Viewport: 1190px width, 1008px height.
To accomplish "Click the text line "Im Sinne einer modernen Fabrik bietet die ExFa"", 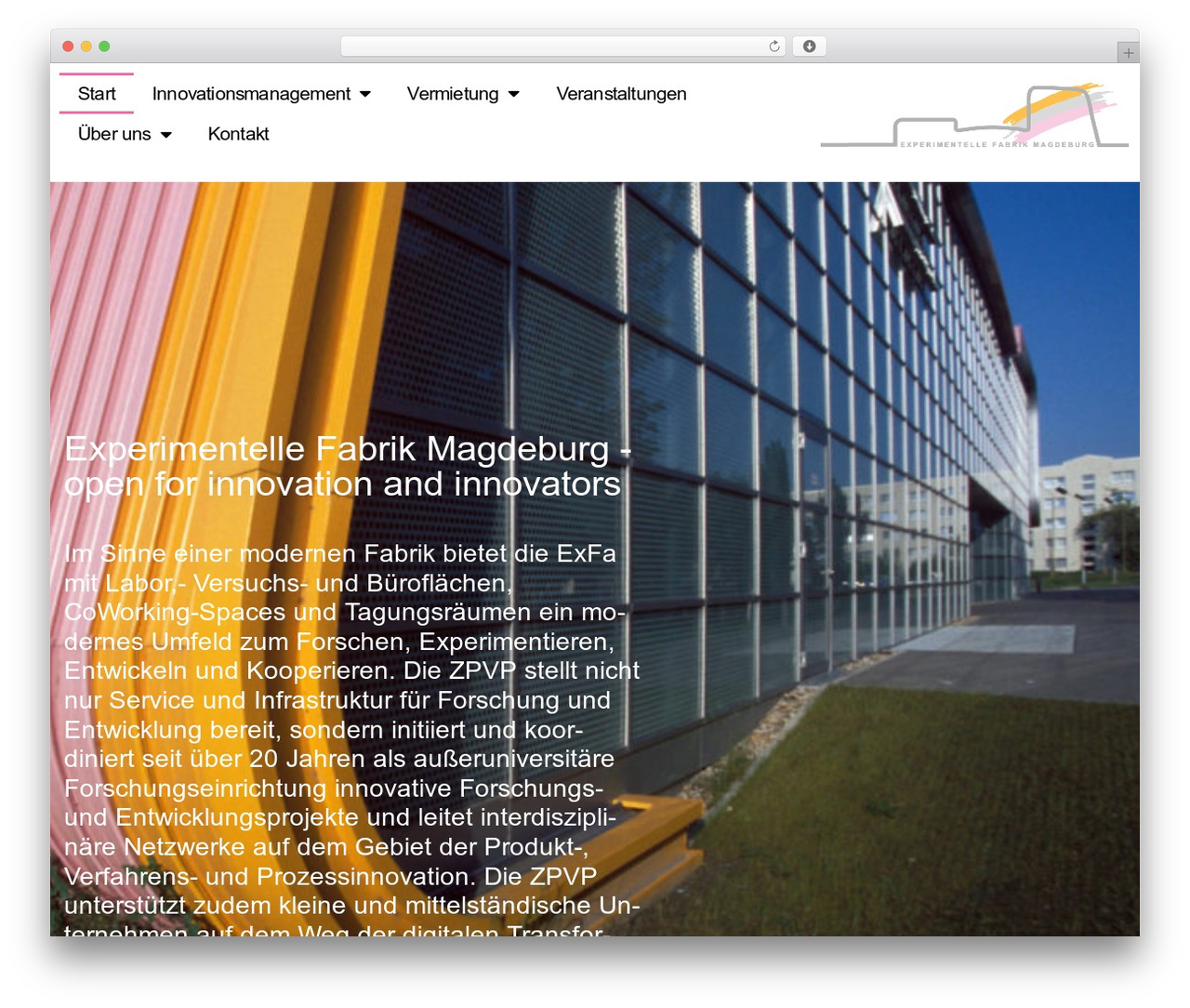I will pyautogui.click(x=340, y=553).
